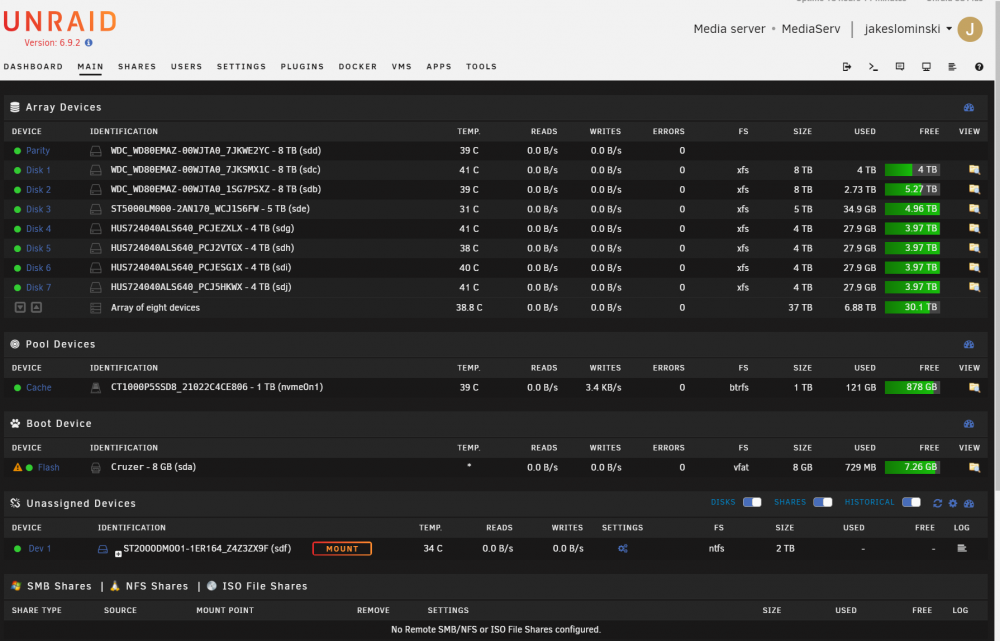Click the Pool Devices dashboard gauge icon

tap(969, 344)
